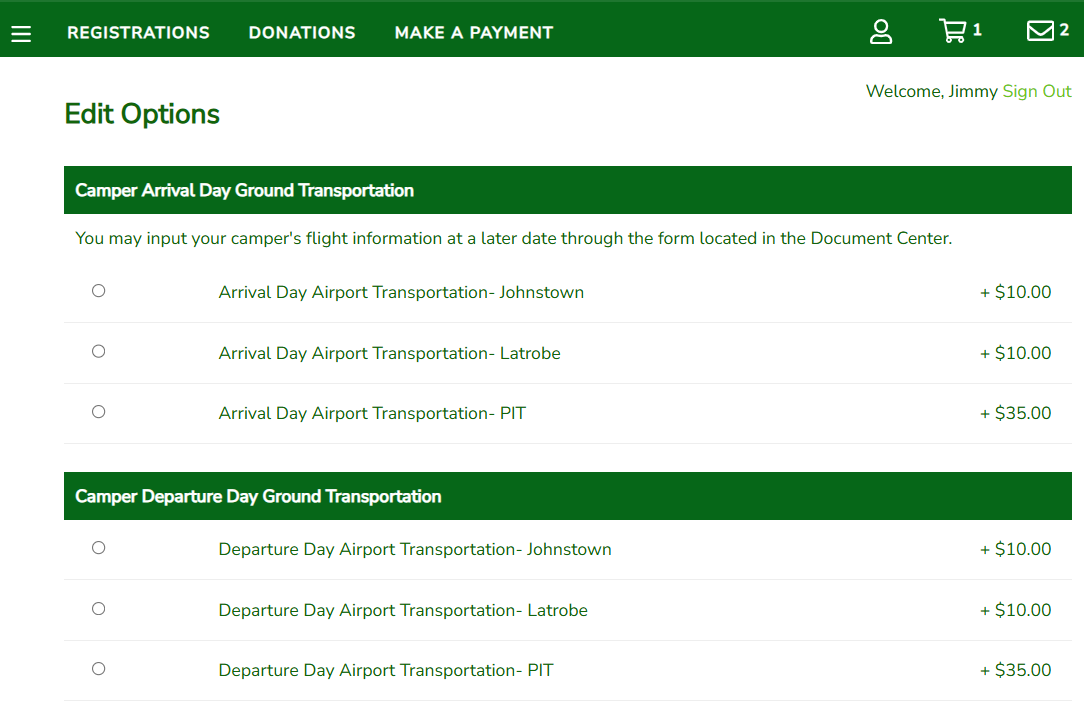Open the user account profile icon
Viewport: 1084px width, 717px height.
(x=881, y=32)
